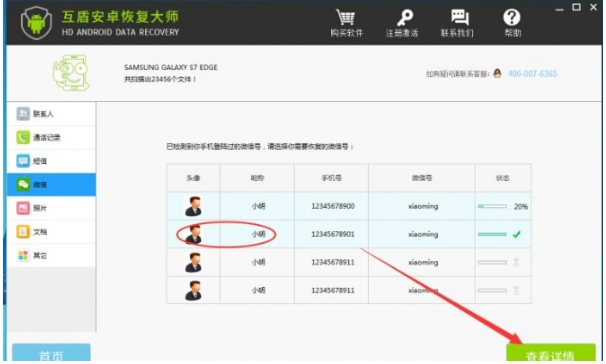Open the 购买软件 shopping cart icon
This screenshot has height=364, width=606.
click(x=346, y=17)
